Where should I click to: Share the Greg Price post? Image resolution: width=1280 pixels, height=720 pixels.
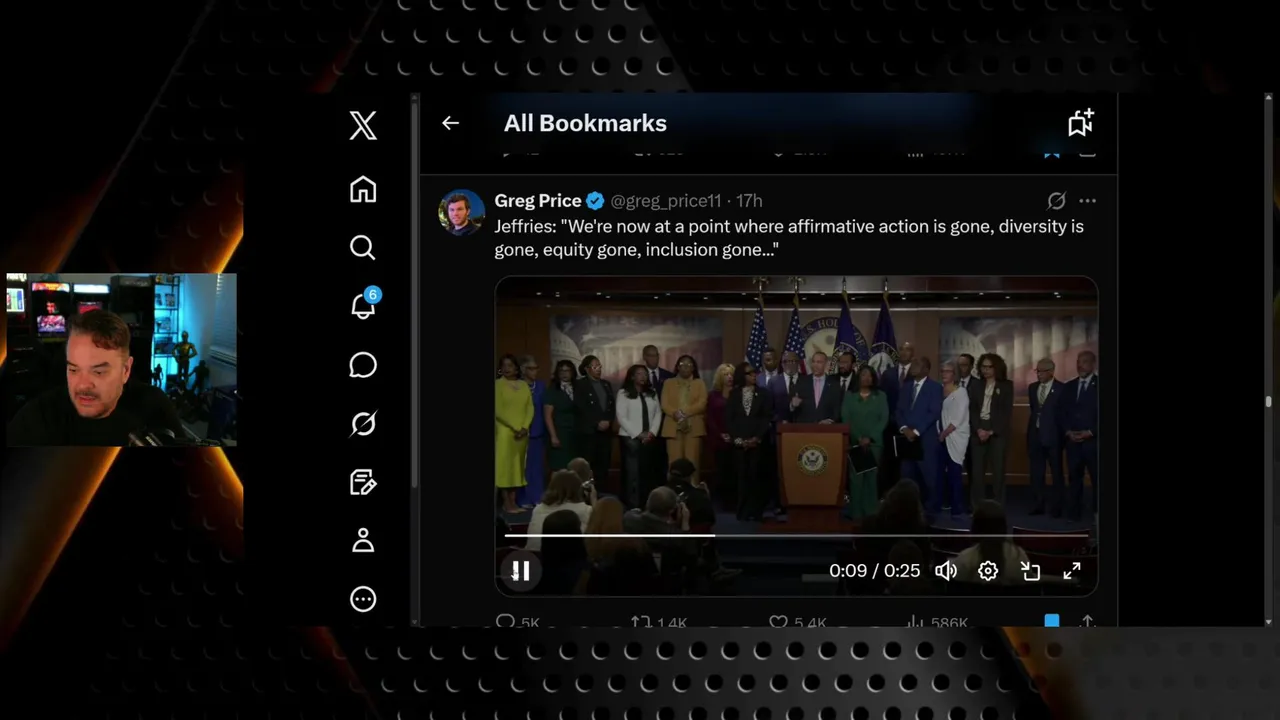(x=1087, y=622)
